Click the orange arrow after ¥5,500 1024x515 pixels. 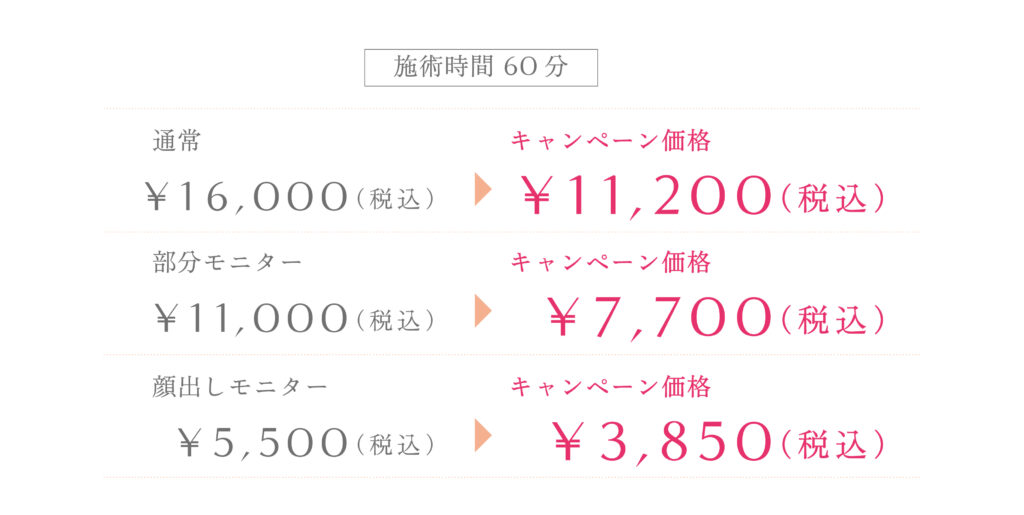coord(483,435)
